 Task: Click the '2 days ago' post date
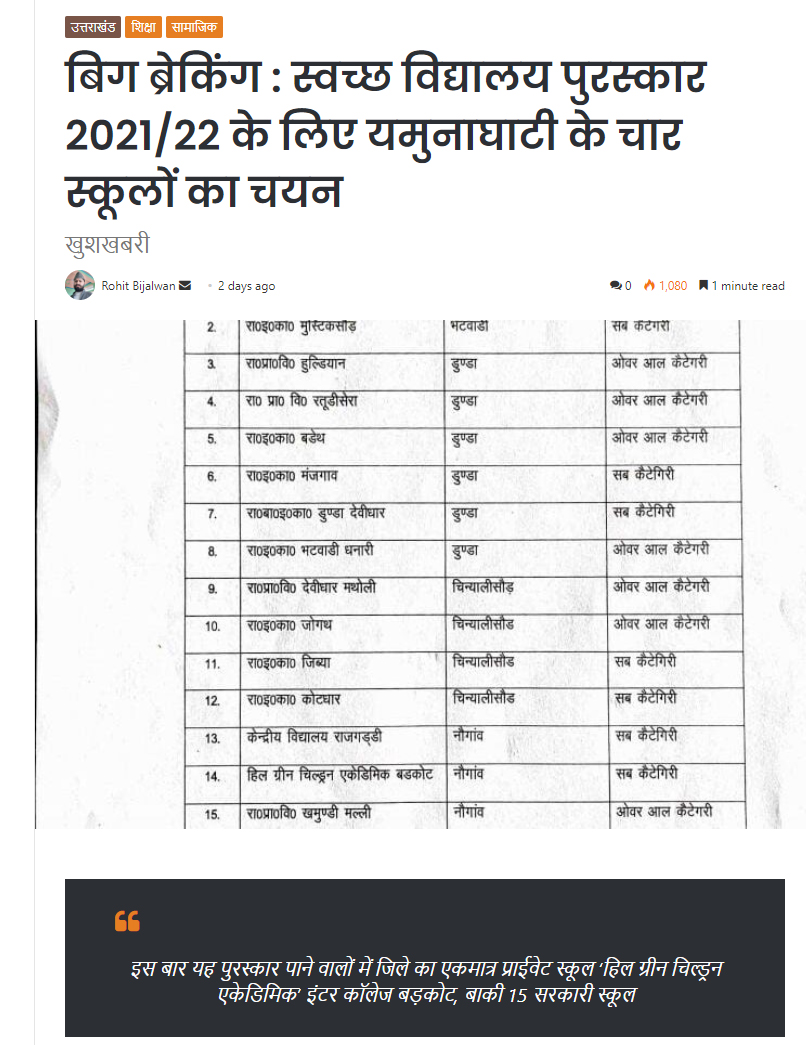click(x=246, y=286)
